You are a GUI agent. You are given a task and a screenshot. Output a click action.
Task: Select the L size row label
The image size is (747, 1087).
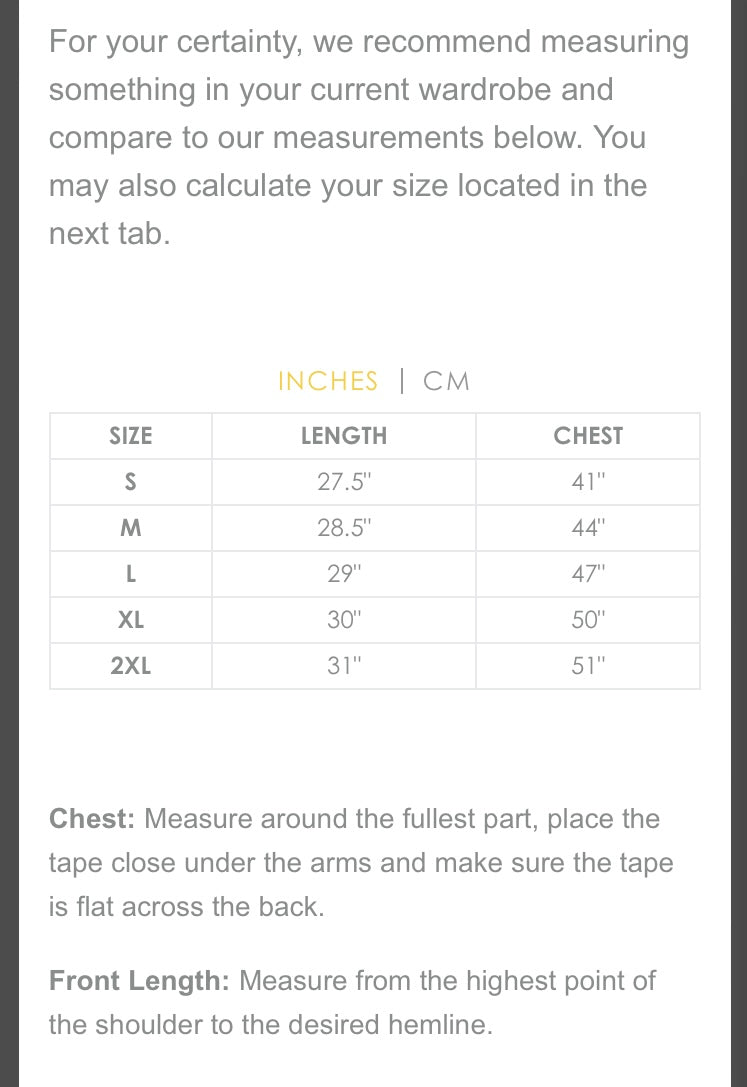tap(131, 574)
